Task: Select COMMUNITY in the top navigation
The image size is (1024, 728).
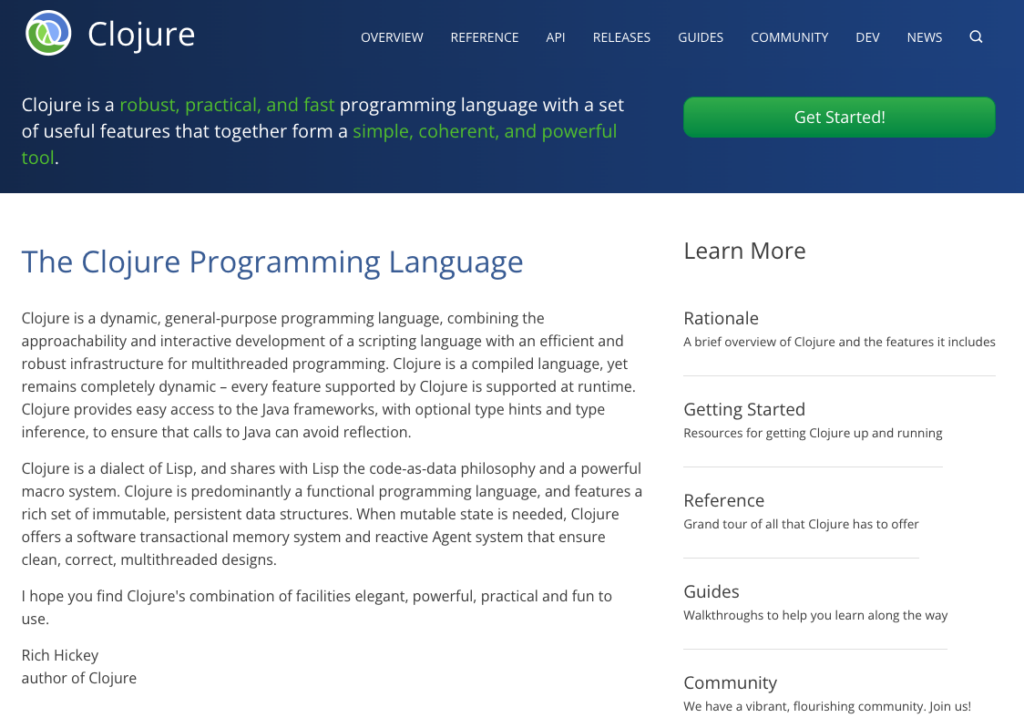Action: [x=789, y=37]
